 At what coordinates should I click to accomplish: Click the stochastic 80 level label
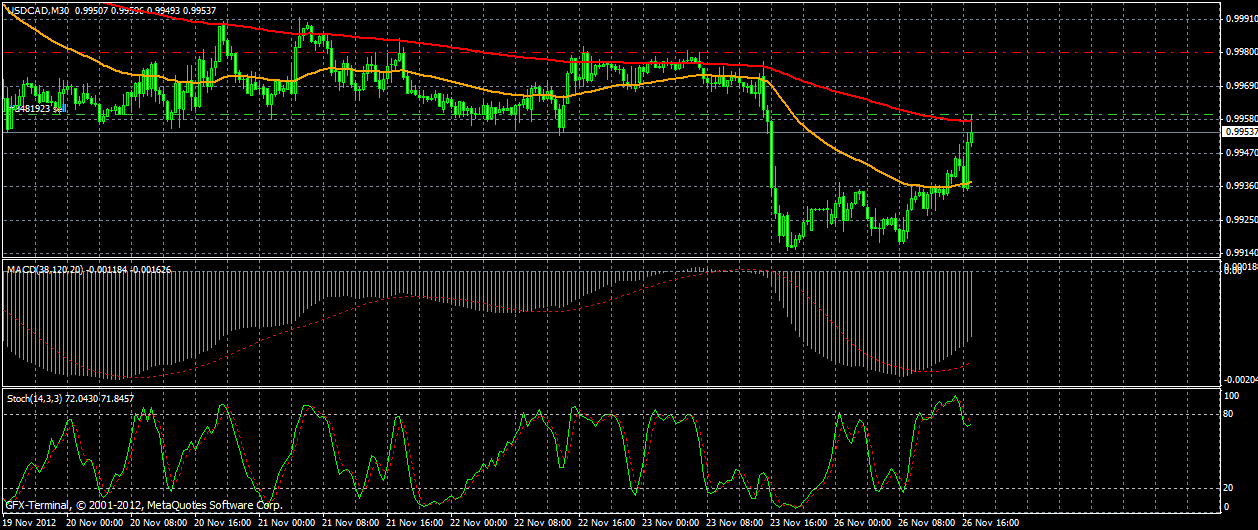[x=1229, y=414]
